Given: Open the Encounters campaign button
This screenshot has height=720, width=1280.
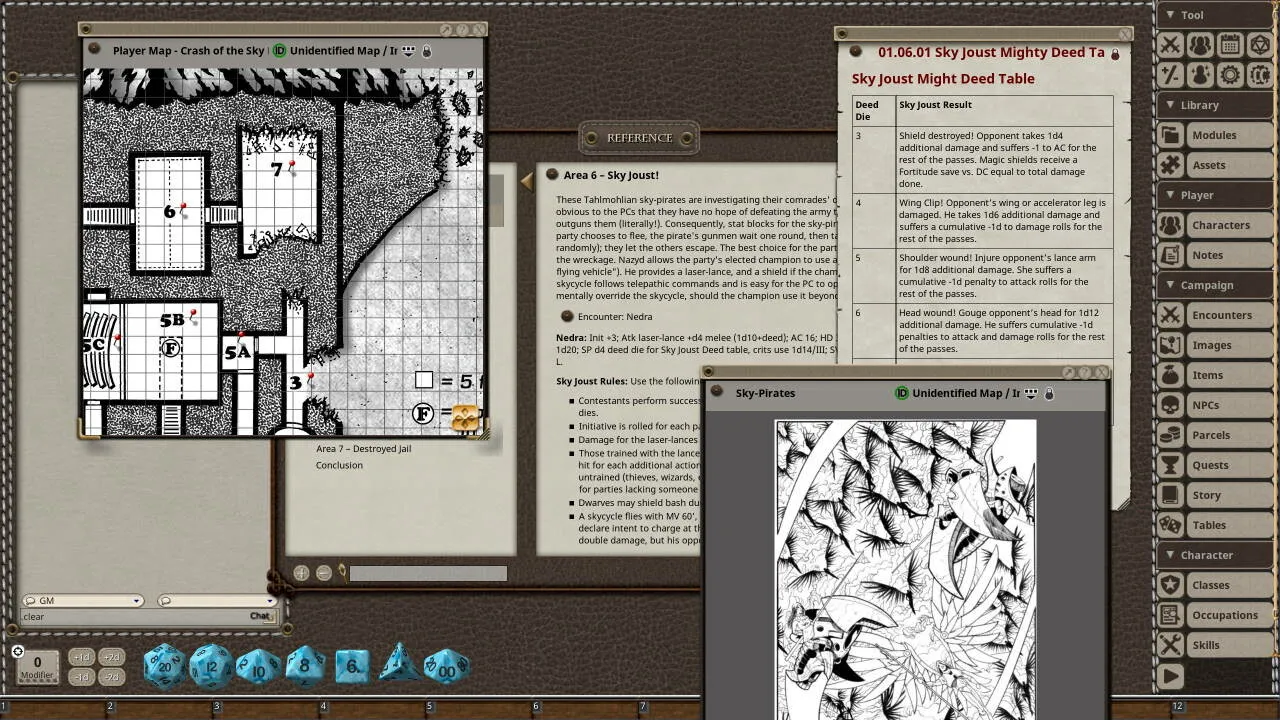Looking at the screenshot, I should (x=1215, y=315).
